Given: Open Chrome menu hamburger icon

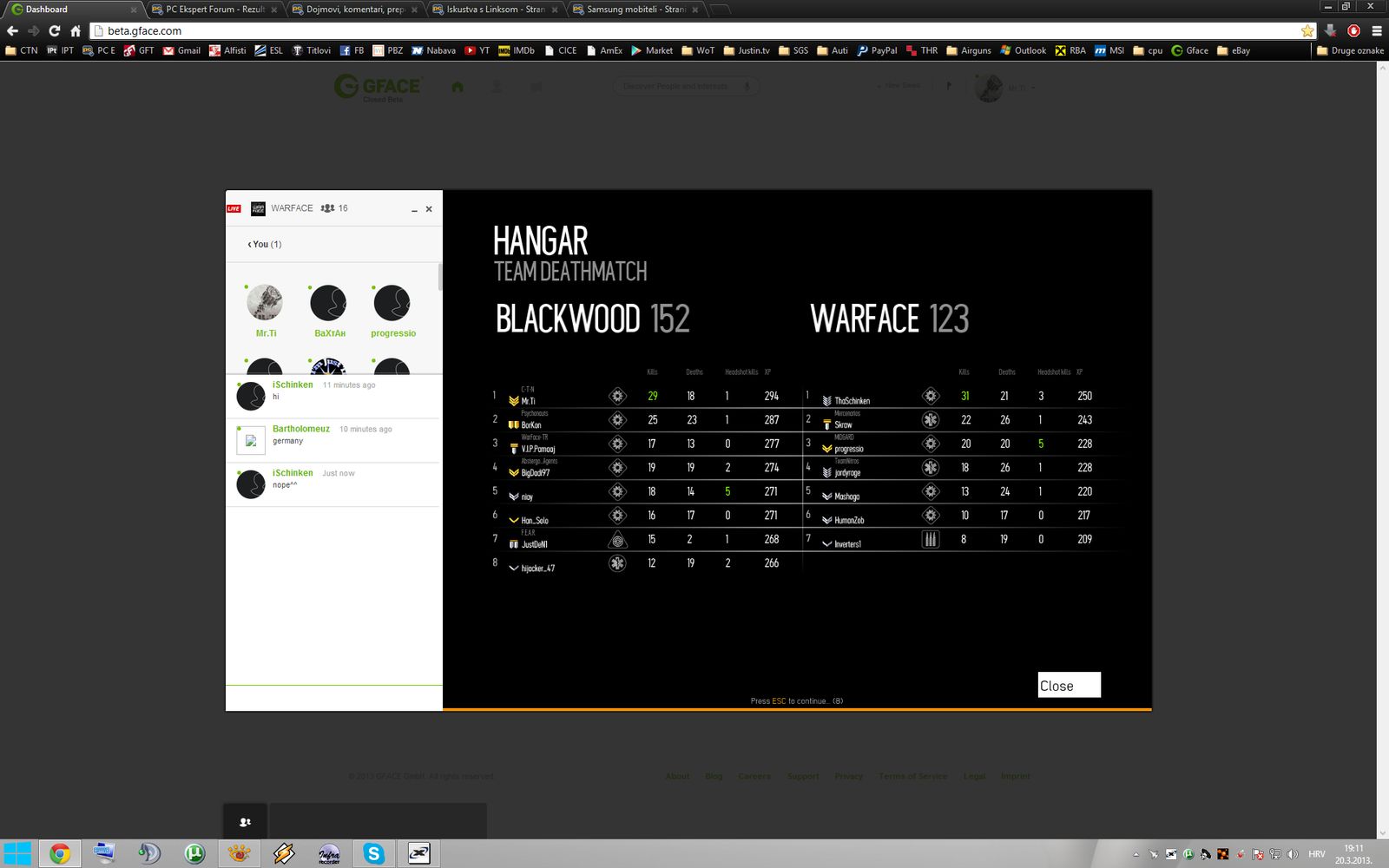Looking at the screenshot, I should point(1377,30).
